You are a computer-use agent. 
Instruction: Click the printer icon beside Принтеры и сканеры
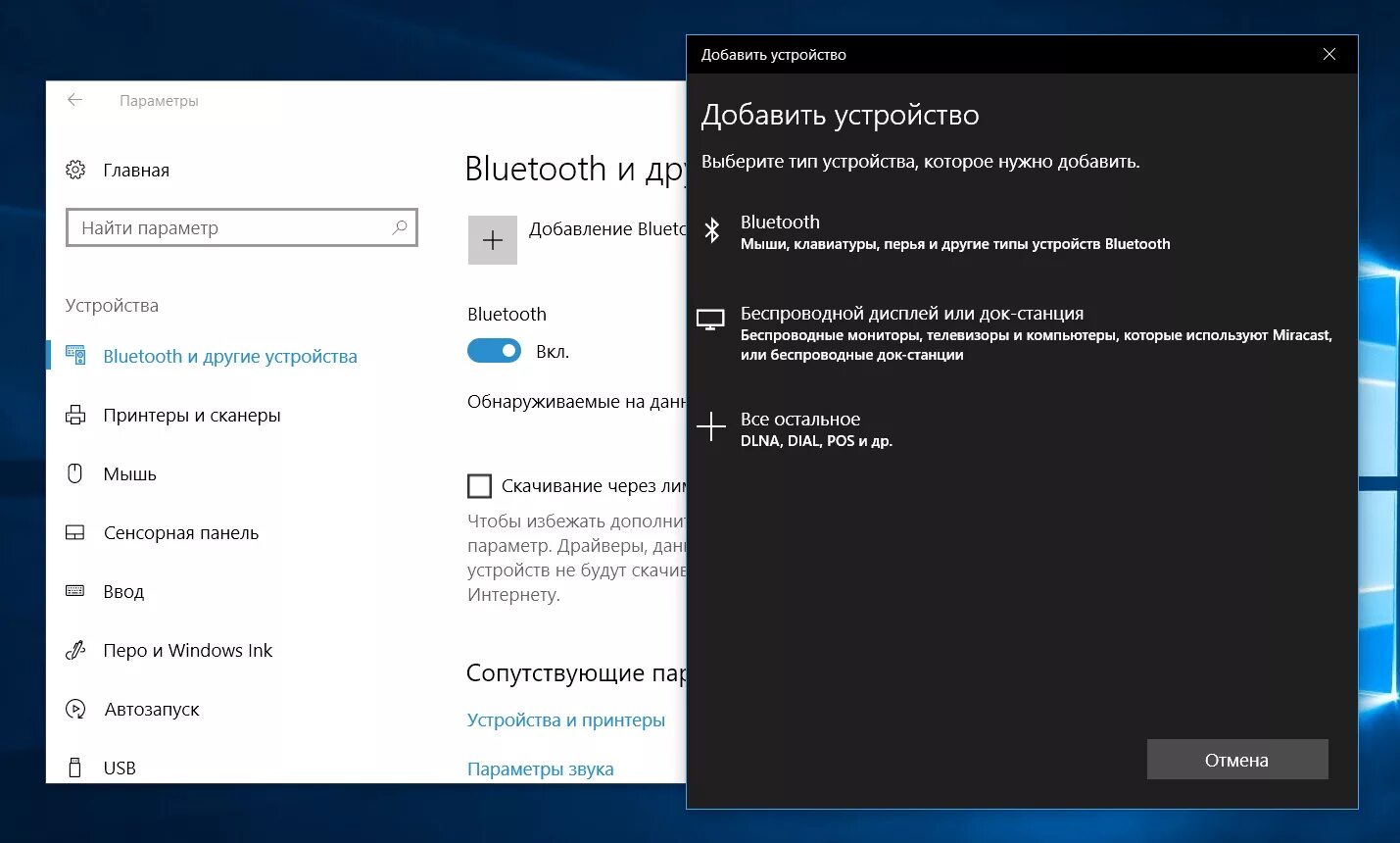[75, 415]
